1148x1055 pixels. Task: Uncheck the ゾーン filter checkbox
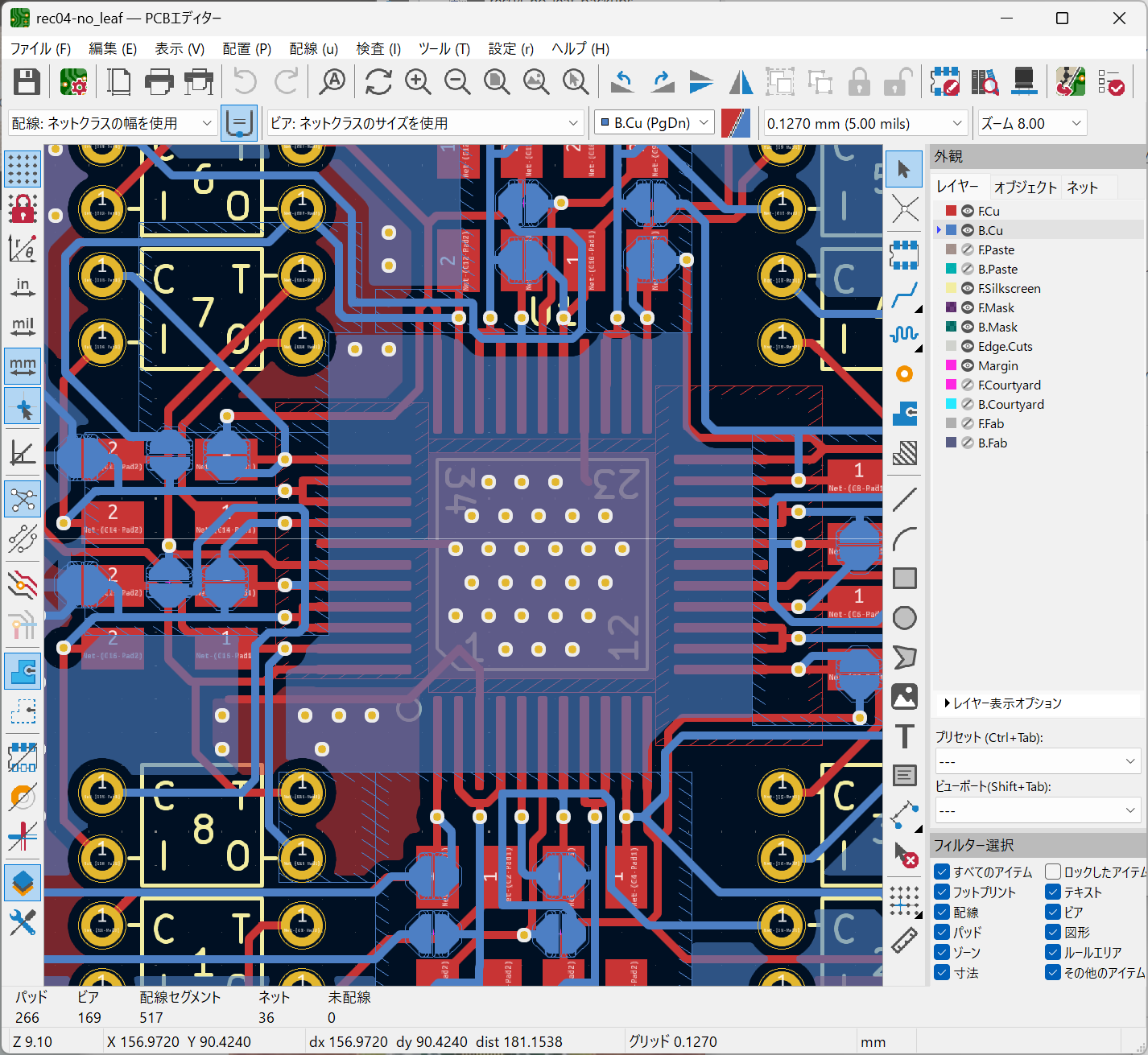[943, 952]
